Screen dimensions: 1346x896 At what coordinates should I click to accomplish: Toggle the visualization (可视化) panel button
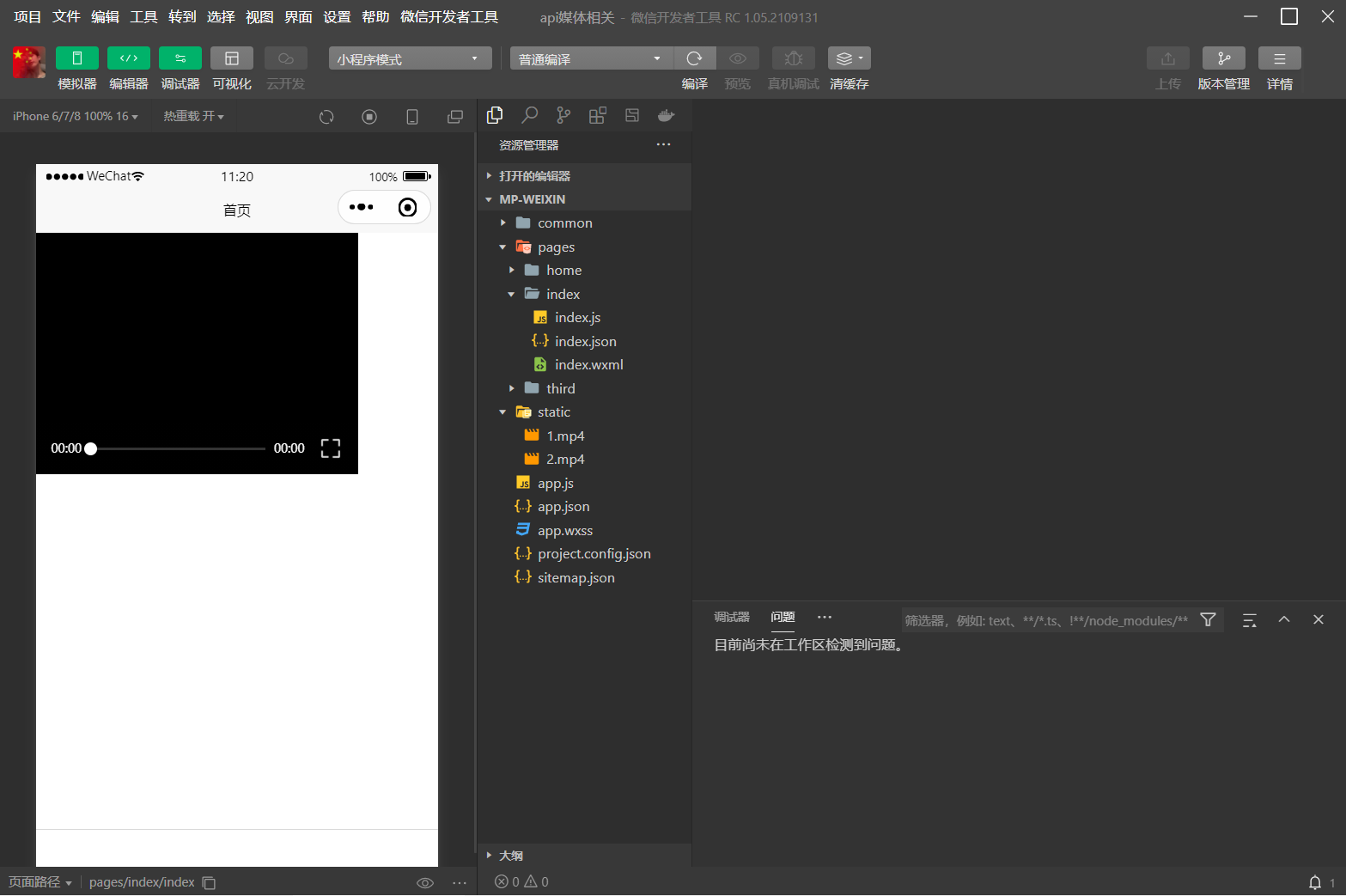[232, 58]
